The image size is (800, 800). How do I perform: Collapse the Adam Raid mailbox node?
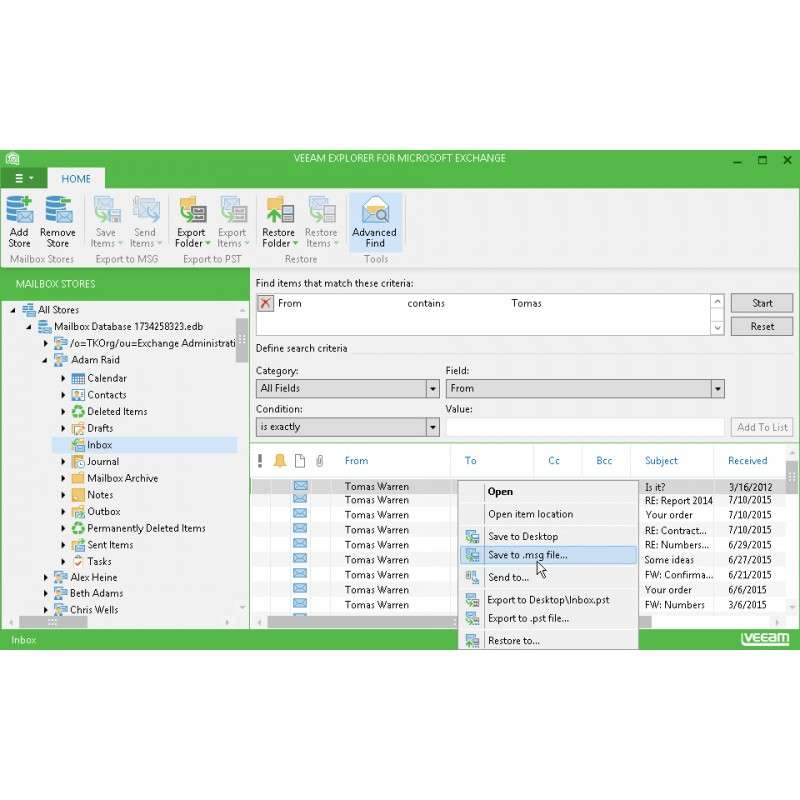click(45, 360)
